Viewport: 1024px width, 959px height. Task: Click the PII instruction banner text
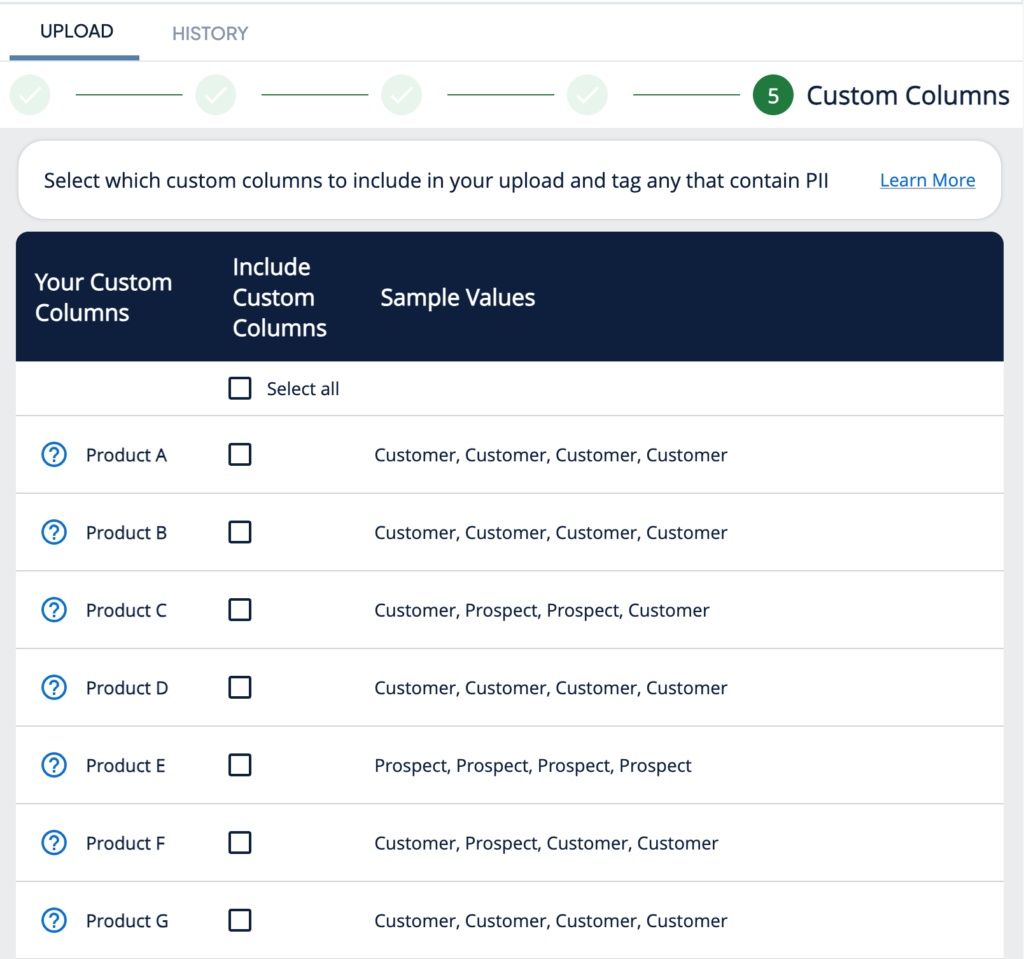click(436, 180)
